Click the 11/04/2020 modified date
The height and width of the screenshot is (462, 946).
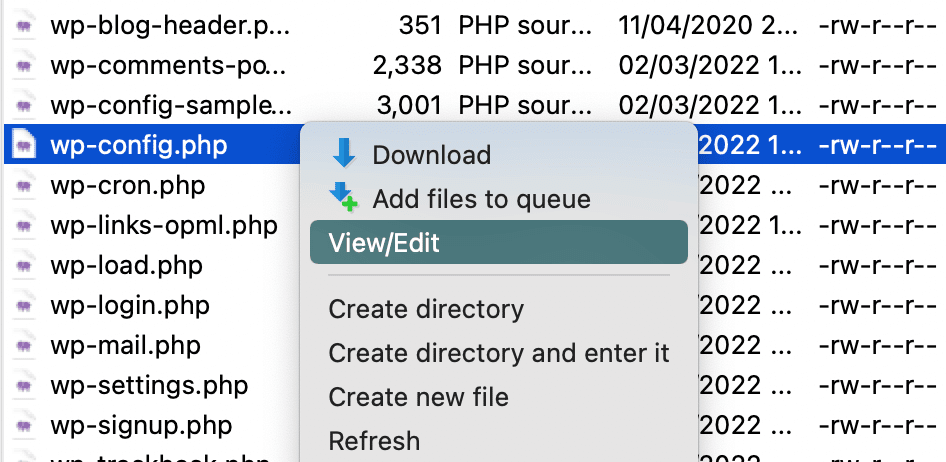click(710, 25)
